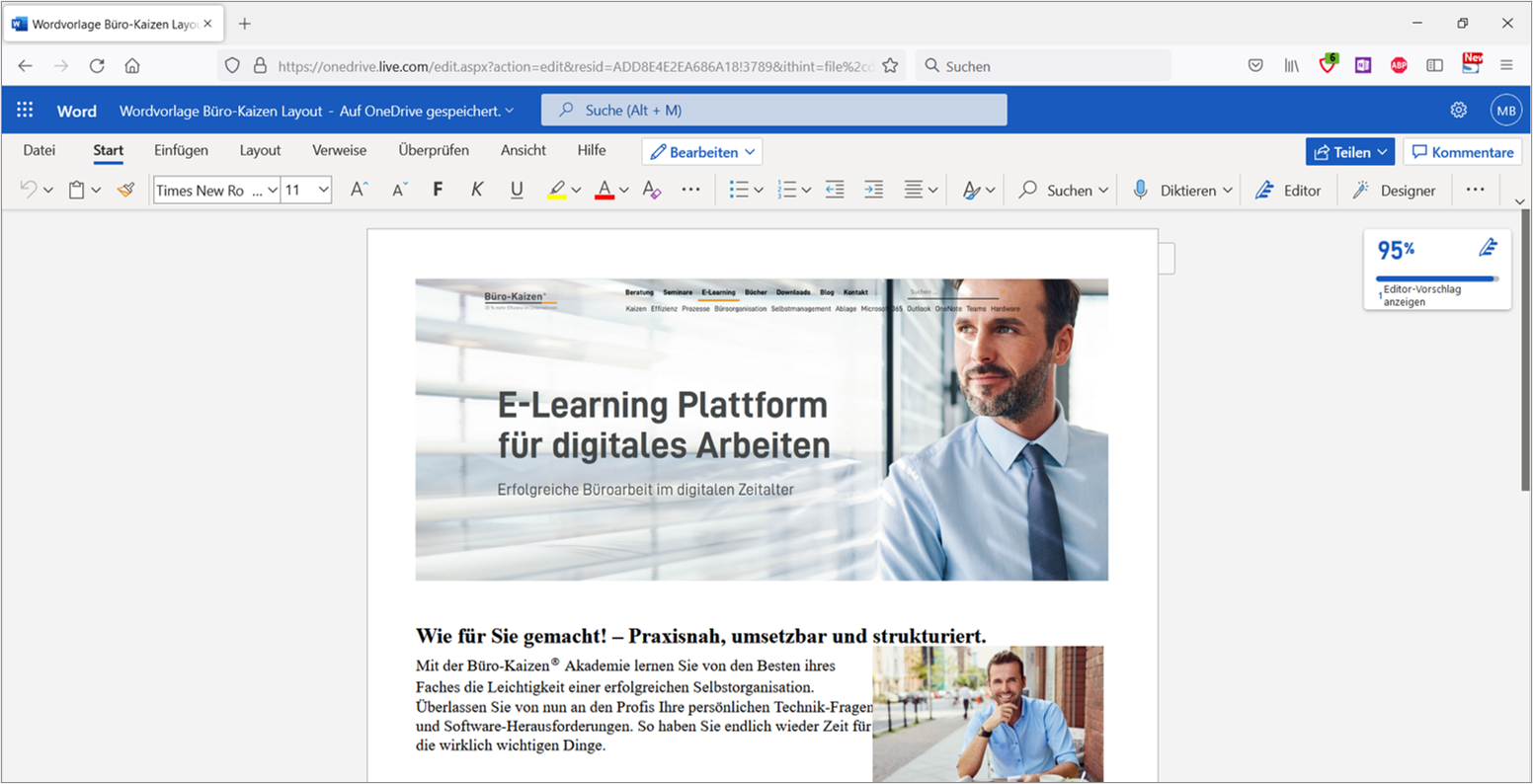Switch to the Layout tab
Viewport: 1533px width, 784px height.
tap(260, 150)
